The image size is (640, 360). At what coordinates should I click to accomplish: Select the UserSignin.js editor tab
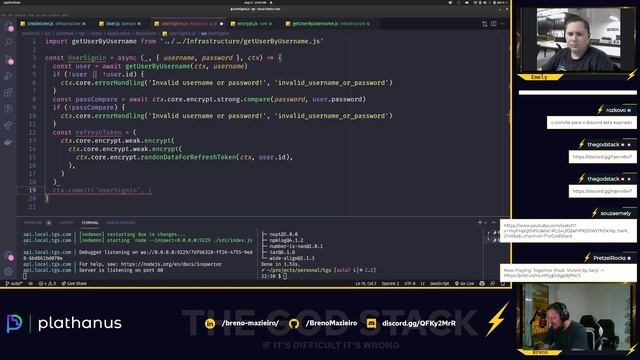pos(189,24)
